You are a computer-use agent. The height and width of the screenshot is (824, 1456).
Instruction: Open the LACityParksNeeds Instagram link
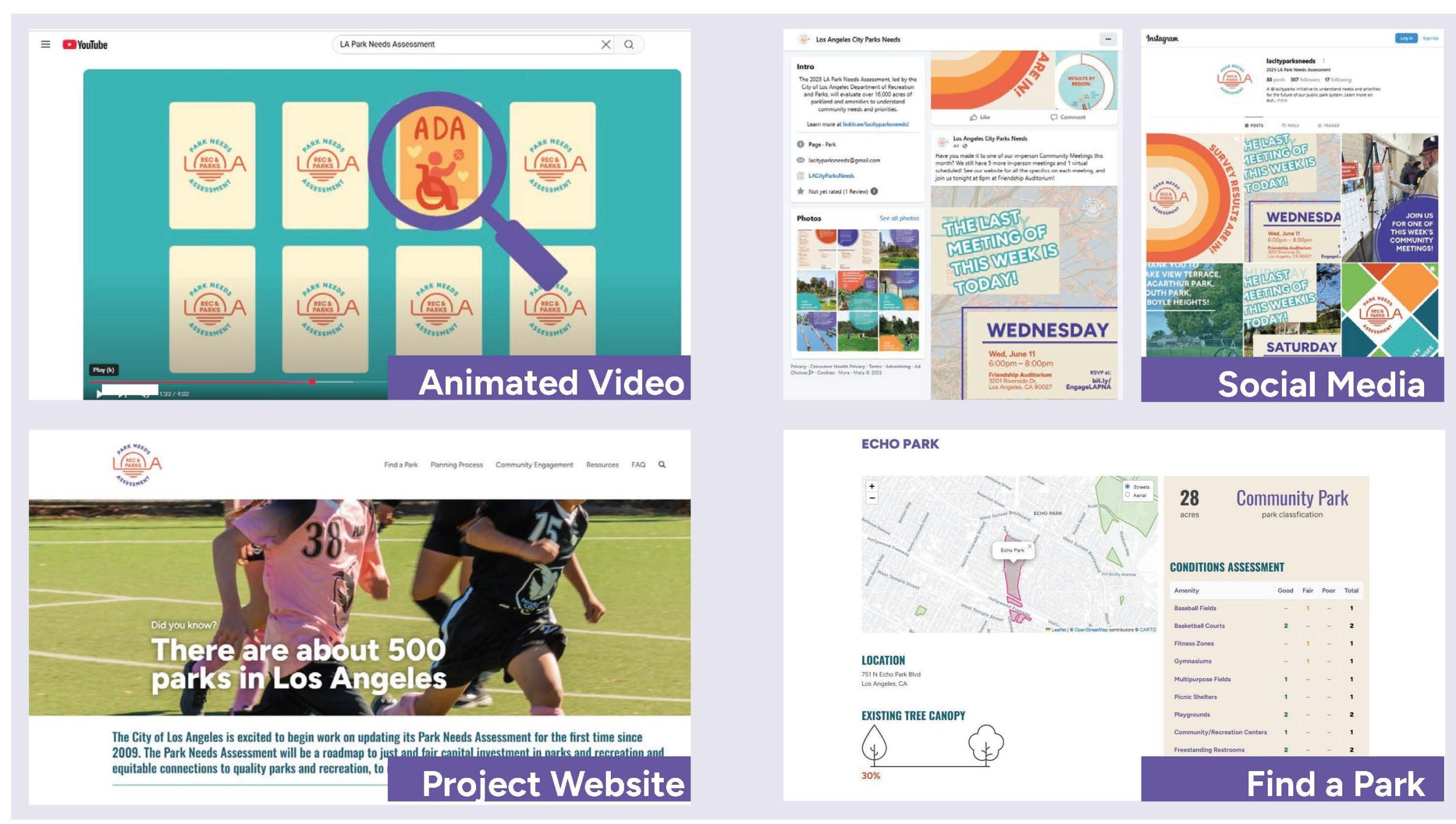tap(831, 176)
